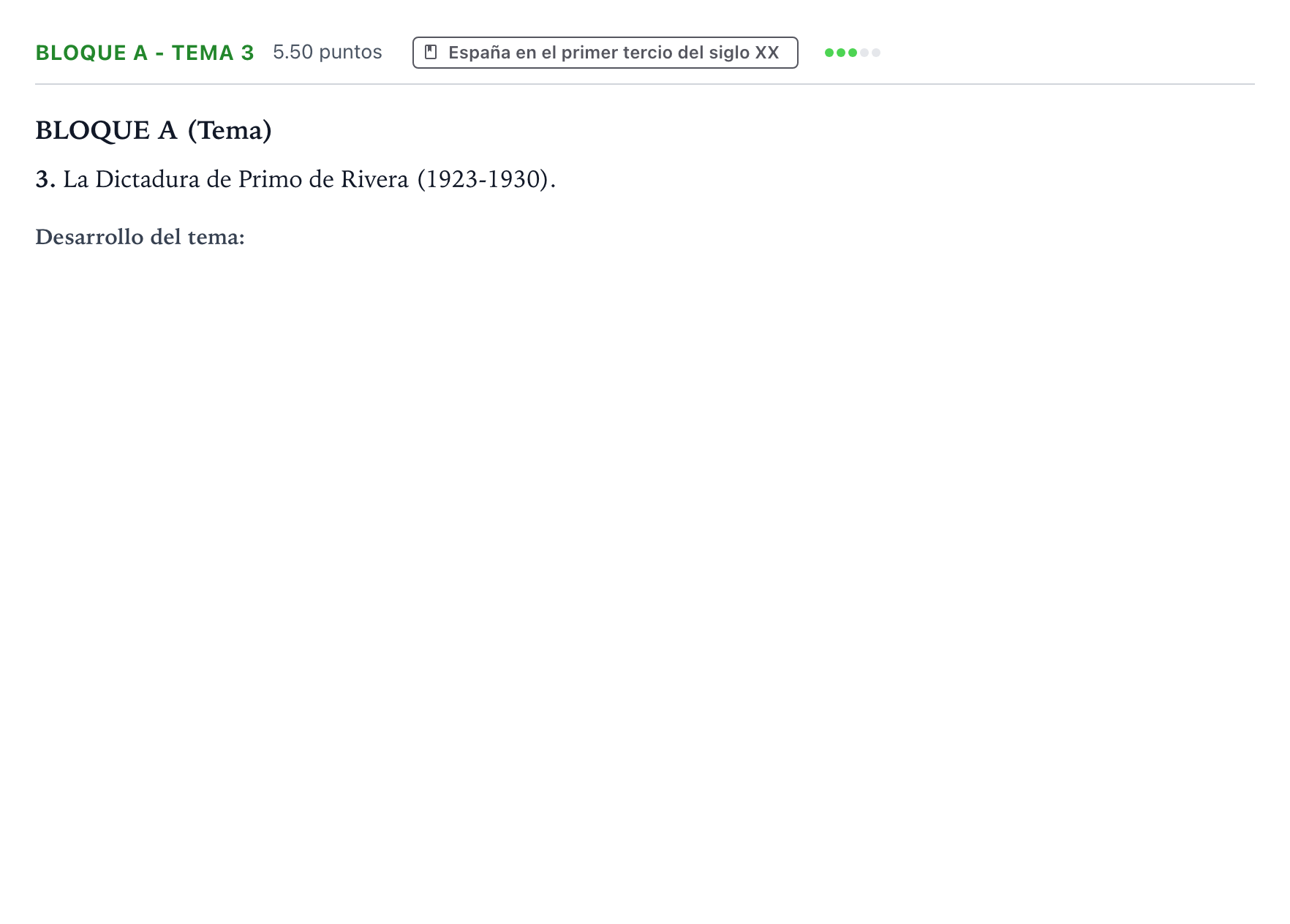Click the horizontal divider line under the header
This screenshot has width=1290, height=924.
click(645, 84)
